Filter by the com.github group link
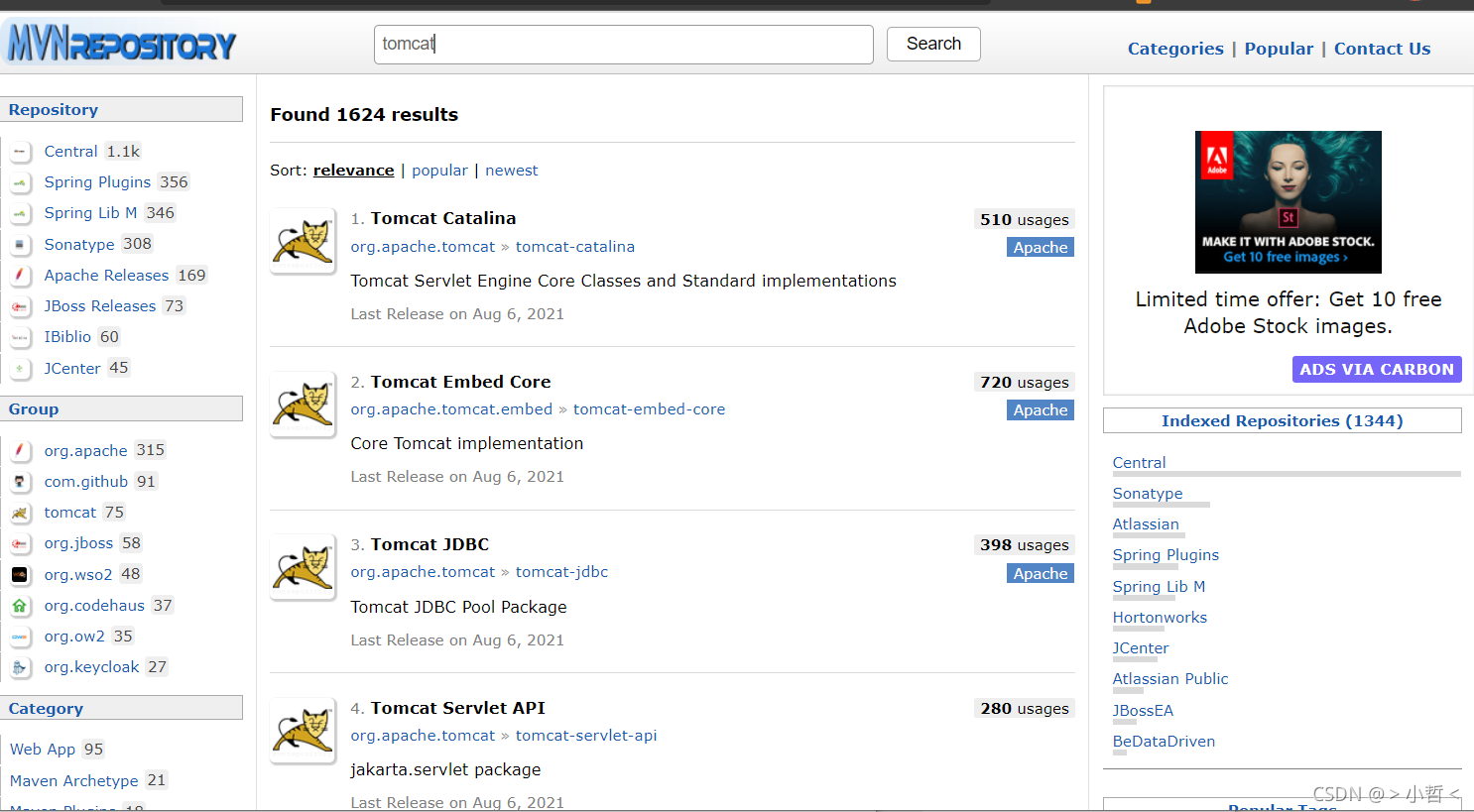The image size is (1474, 812). 86,482
